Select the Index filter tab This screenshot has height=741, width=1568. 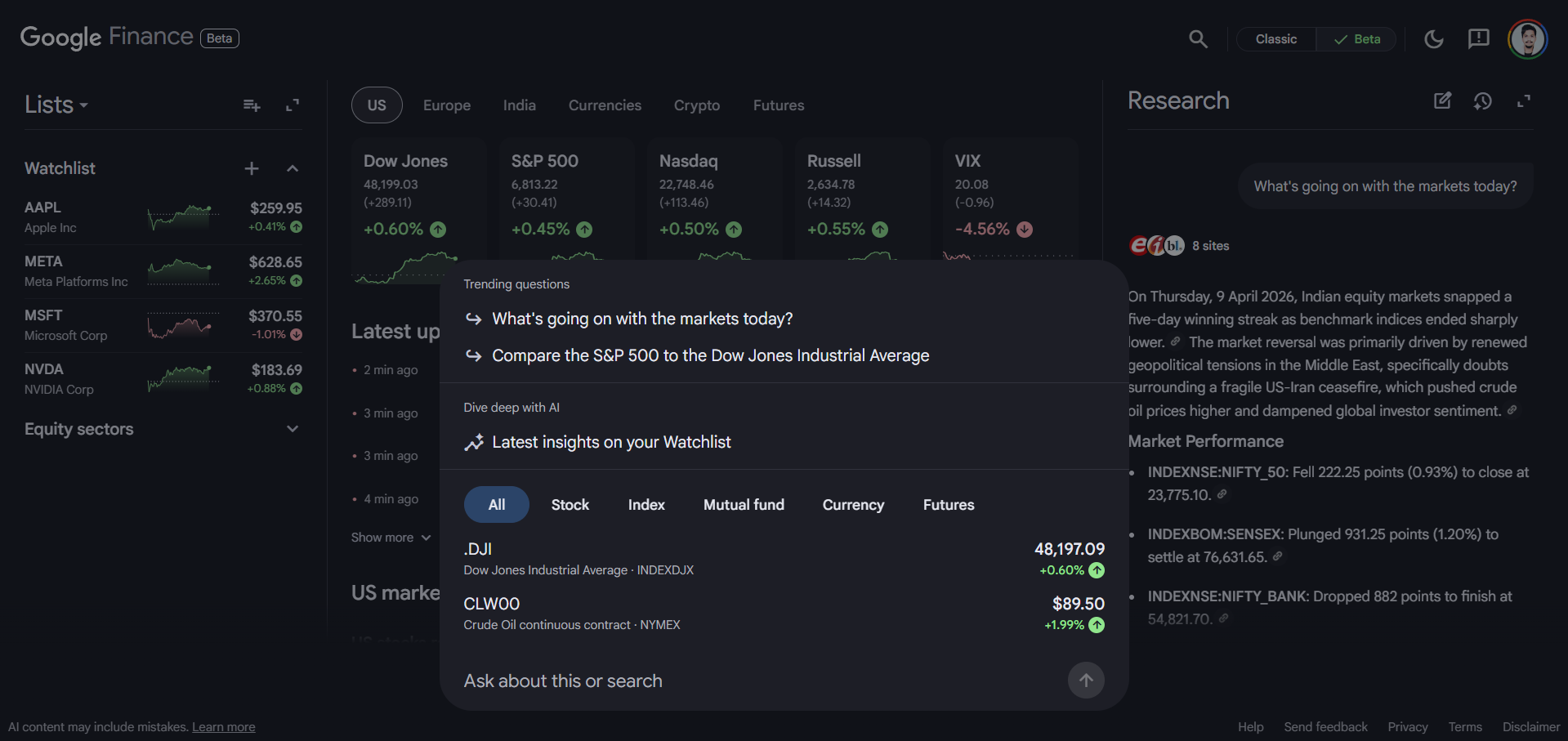point(646,504)
